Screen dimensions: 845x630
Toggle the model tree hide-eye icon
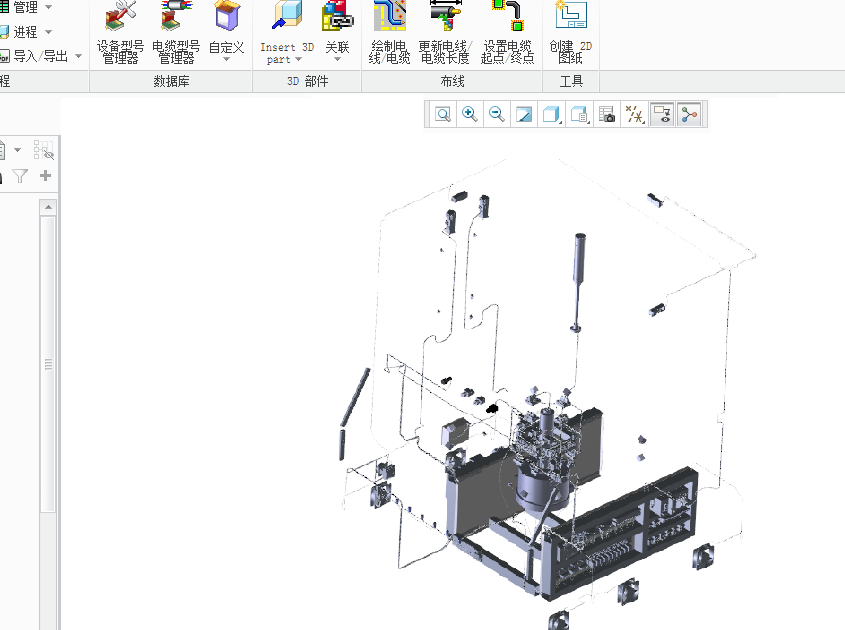pyautogui.click(x=44, y=150)
